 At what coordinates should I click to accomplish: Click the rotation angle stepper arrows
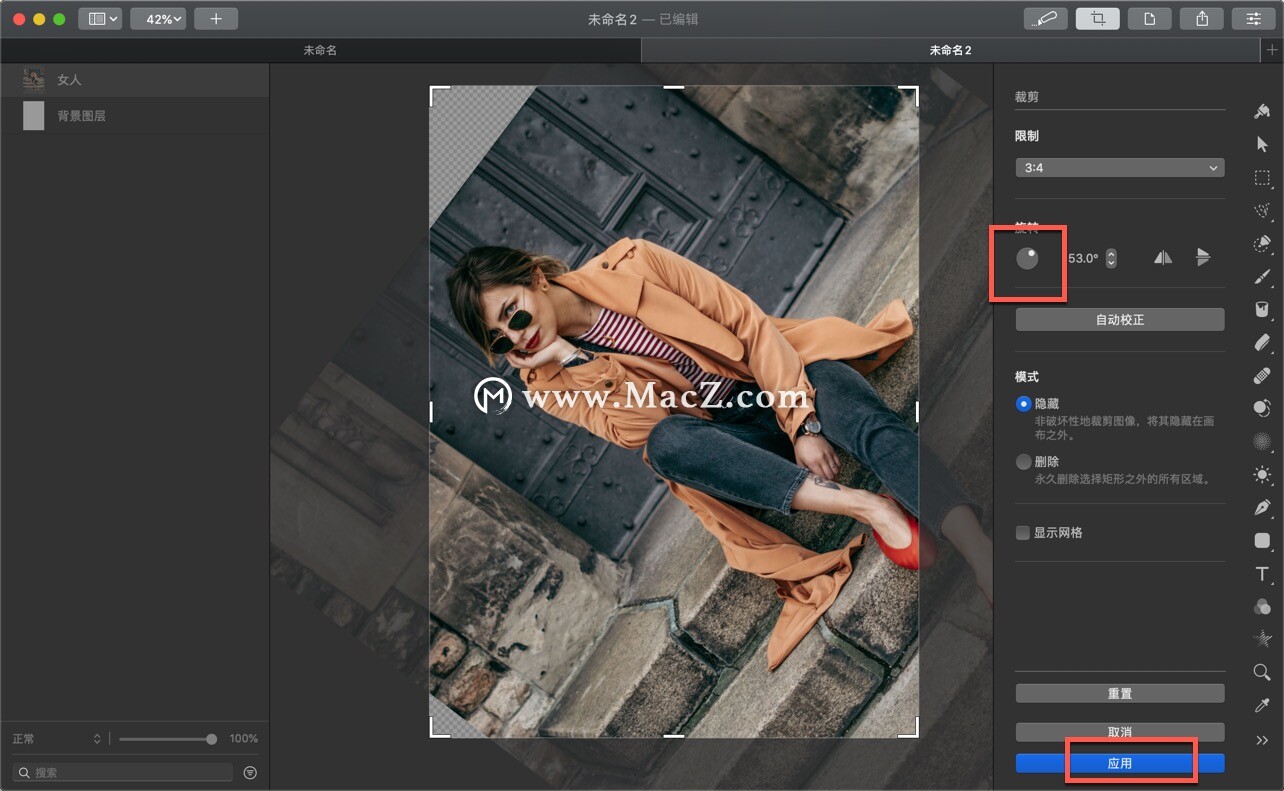1111,258
